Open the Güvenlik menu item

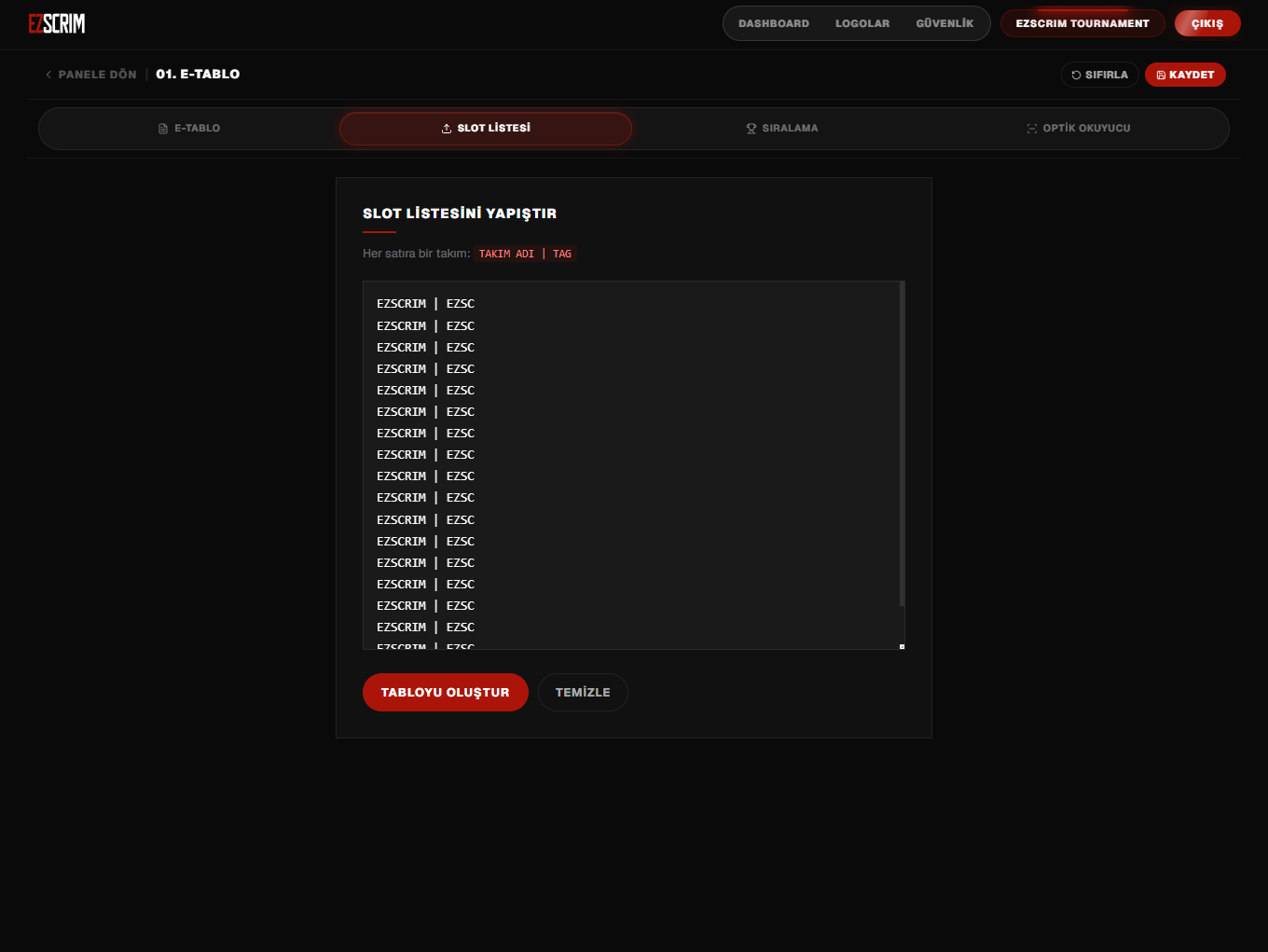[944, 23]
